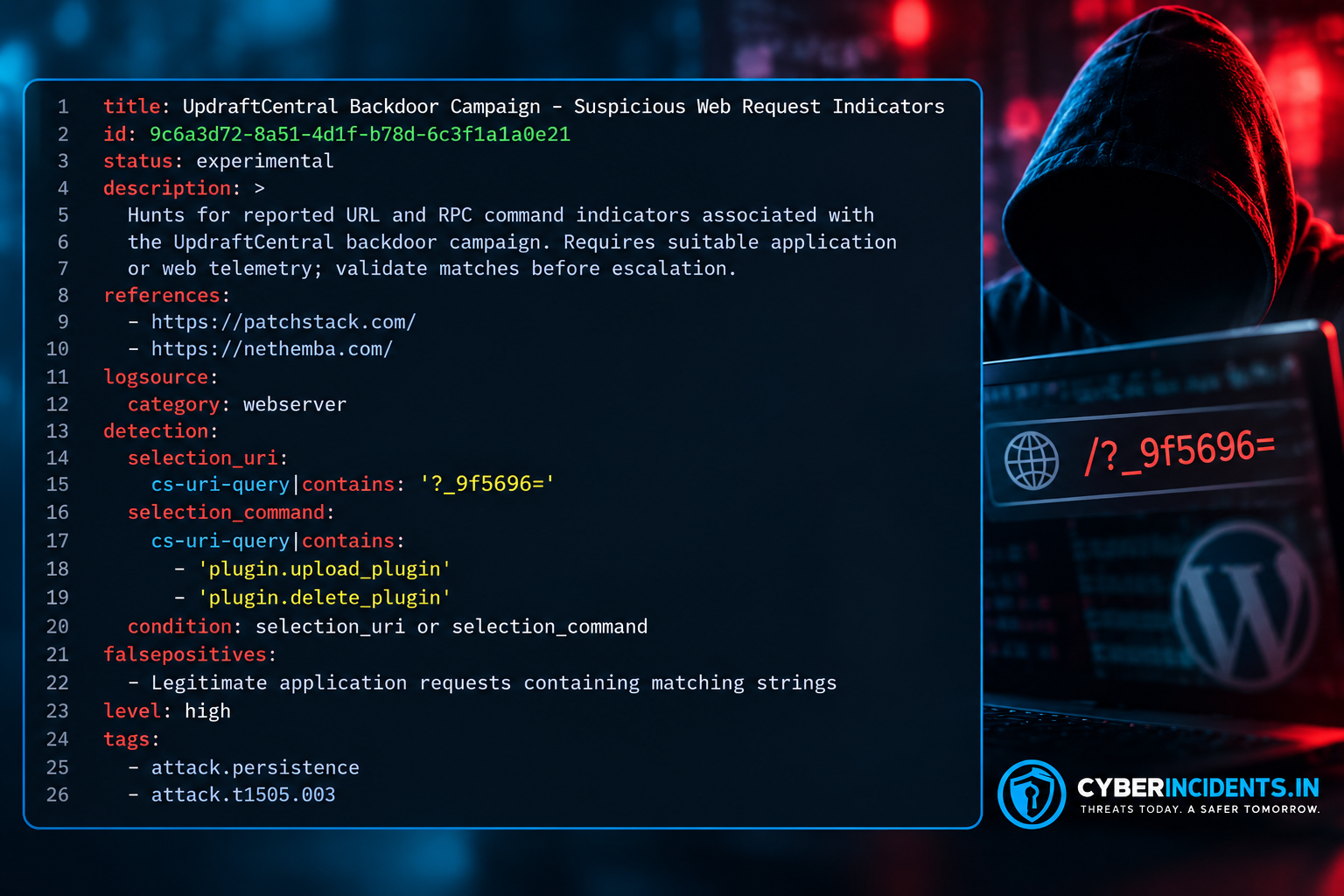Click 'plugin.upload_plugin' string

coord(325,569)
